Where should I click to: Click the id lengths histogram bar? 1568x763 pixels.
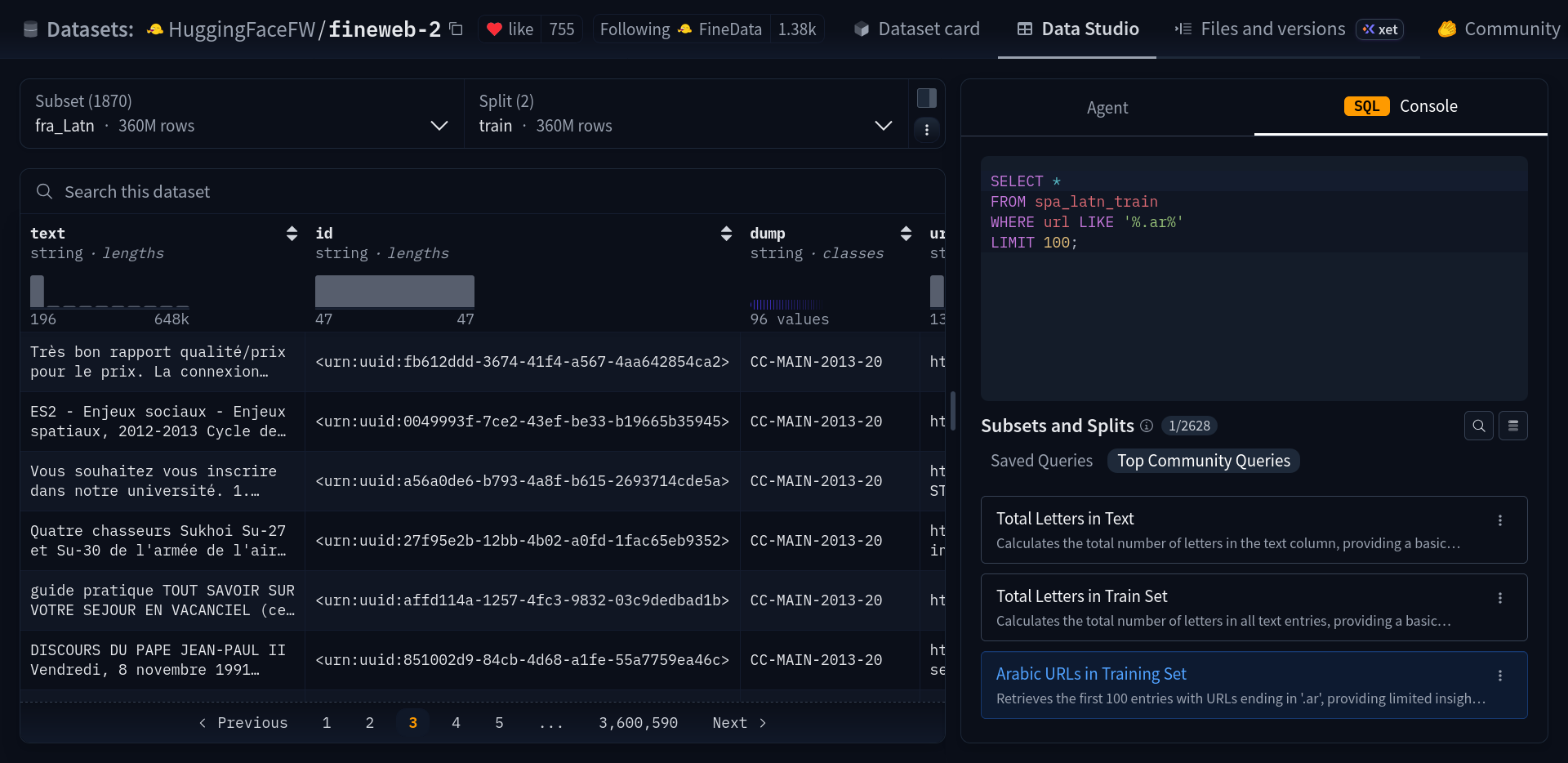[x=394, y=291]
